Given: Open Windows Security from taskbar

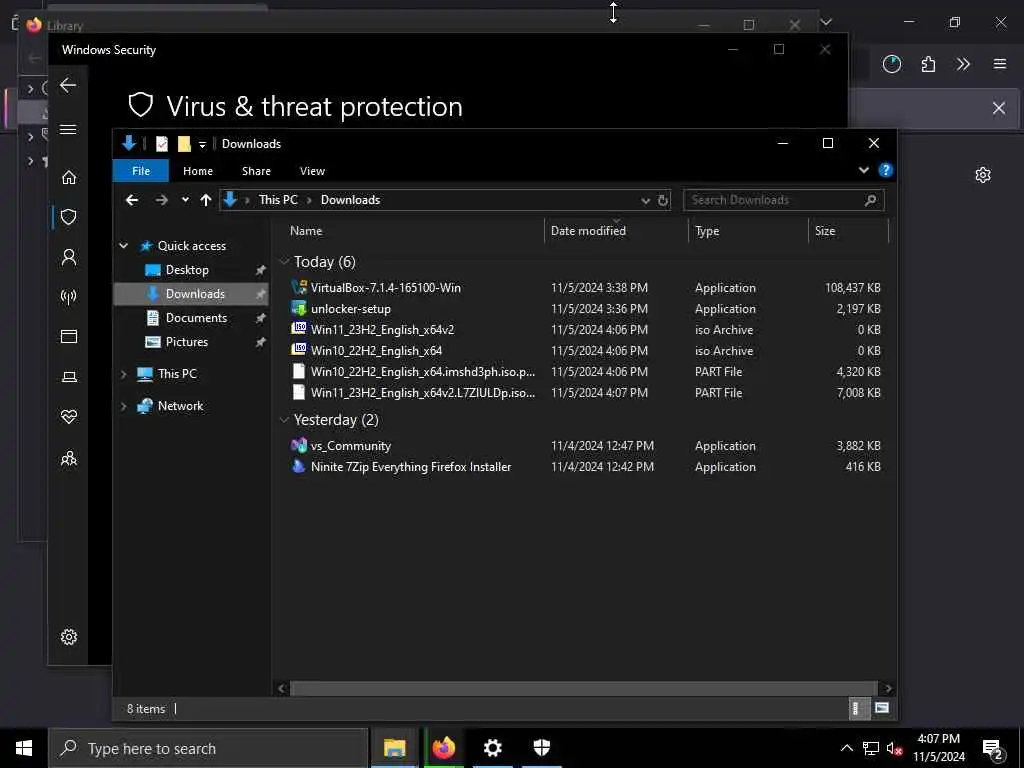Looking at the screenshot, I should pos(541,748).
